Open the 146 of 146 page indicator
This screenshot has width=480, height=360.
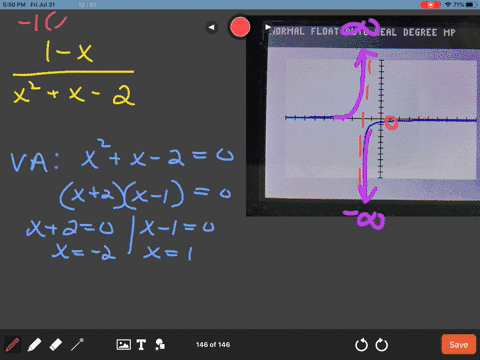click(x=213, y=345)
